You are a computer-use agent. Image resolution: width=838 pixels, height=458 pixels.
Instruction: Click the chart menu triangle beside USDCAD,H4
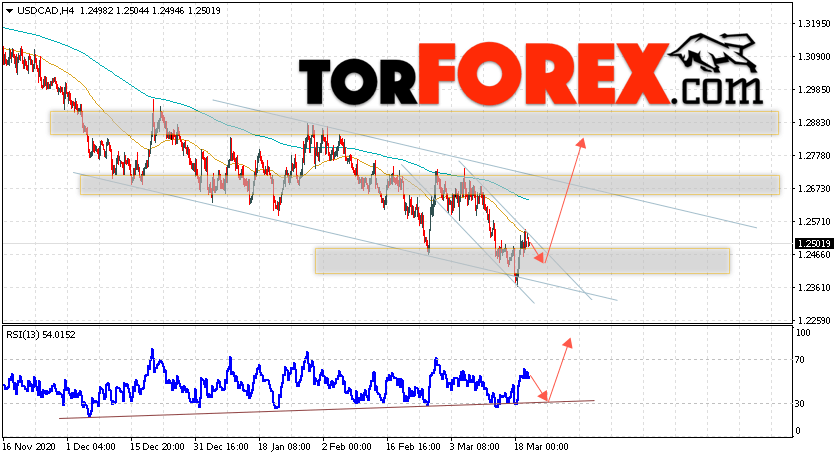(x=9, y=10)
